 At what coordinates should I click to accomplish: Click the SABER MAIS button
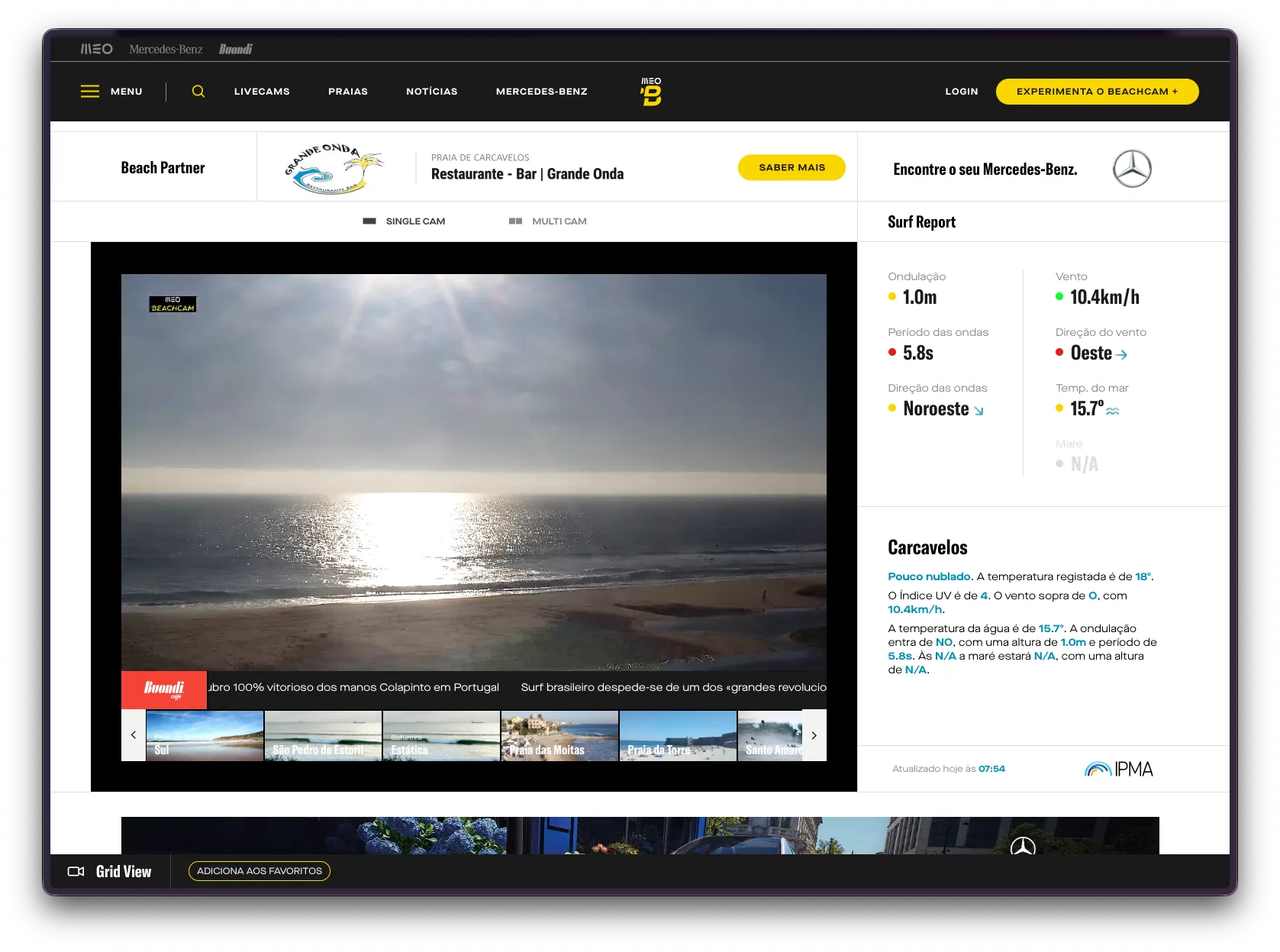coord(792,168)
